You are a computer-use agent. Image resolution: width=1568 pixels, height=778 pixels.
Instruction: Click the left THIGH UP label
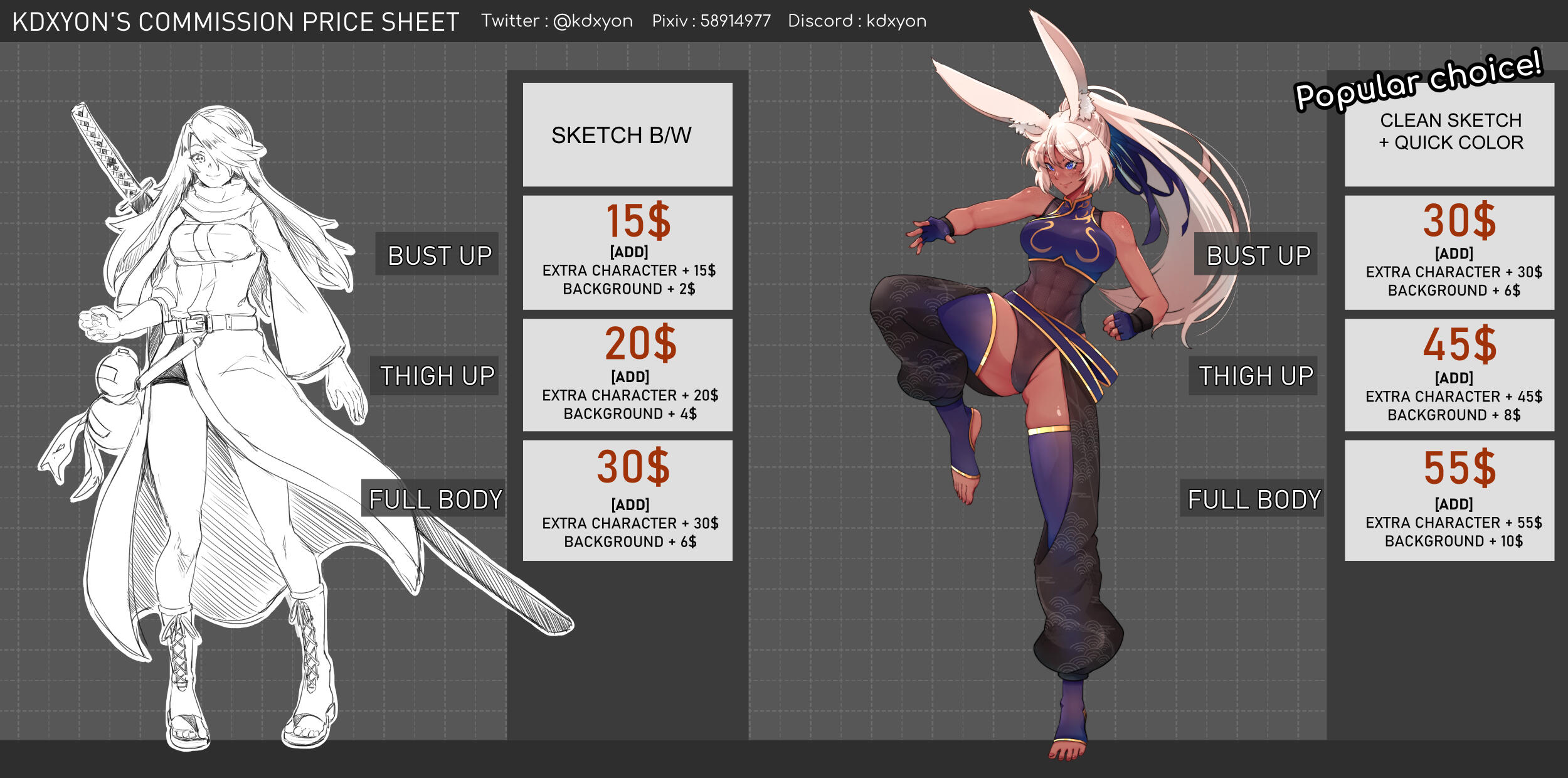pyautogui.click(x=437, y=376)
